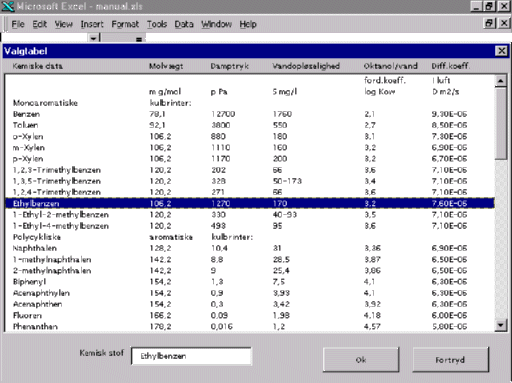Viewport: 512px width, 383px height.
Task: Close the Valgtabel dialog
Action: 501,51
